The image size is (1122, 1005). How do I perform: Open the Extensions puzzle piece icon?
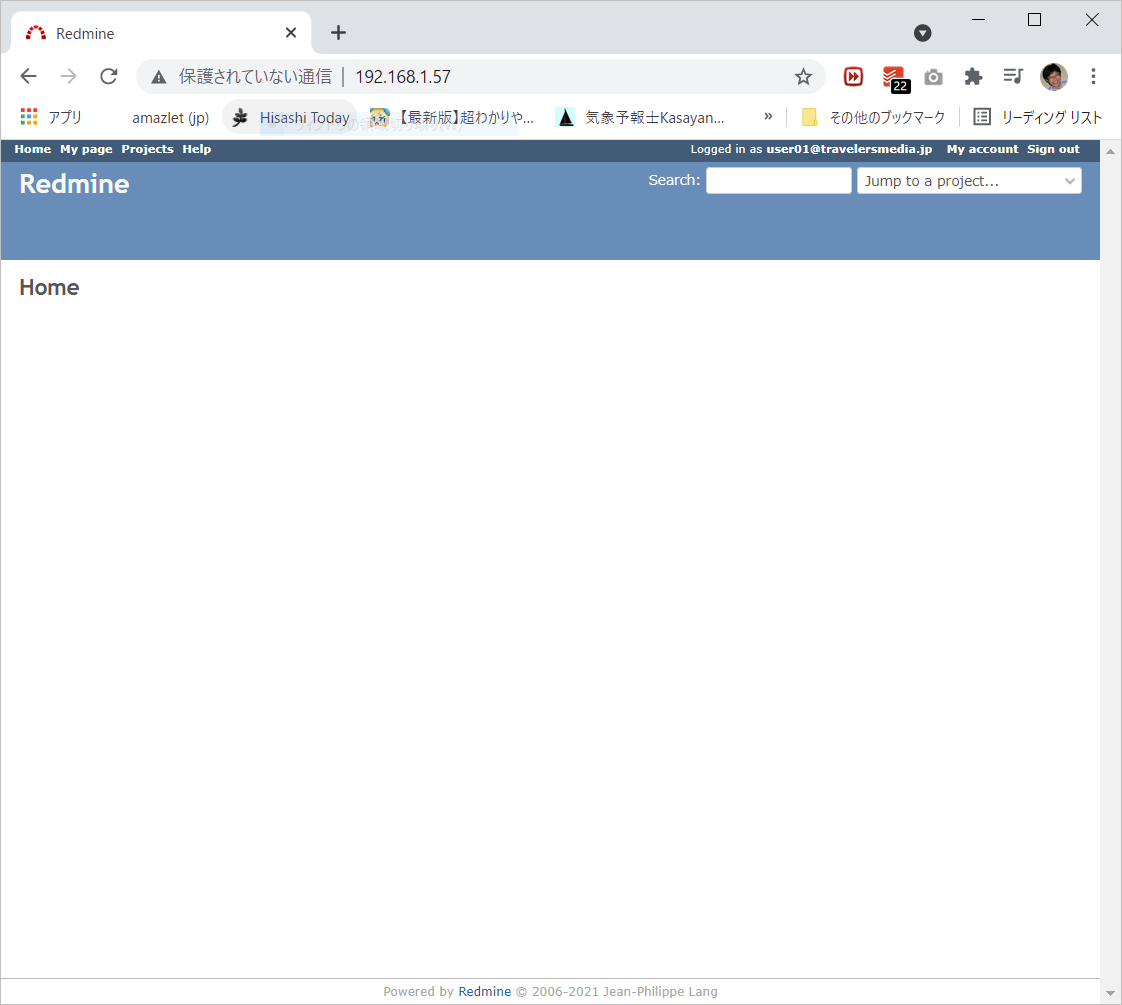pyautogui.click(x=973, y=77)
